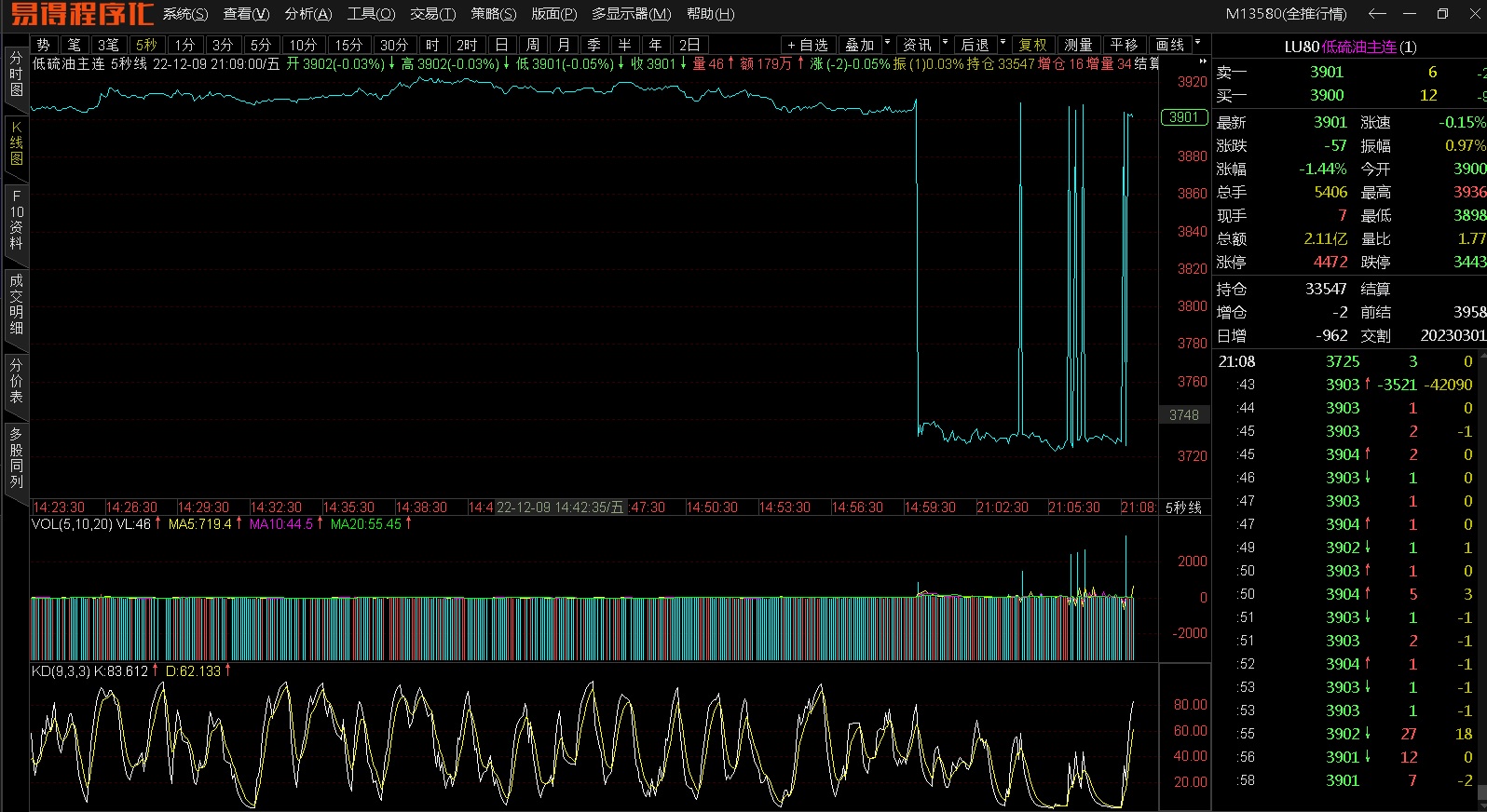This screenshot has width=1487, height=812.
Task: Open the 版面(P) menu
Action: click(x=554, y=14)
